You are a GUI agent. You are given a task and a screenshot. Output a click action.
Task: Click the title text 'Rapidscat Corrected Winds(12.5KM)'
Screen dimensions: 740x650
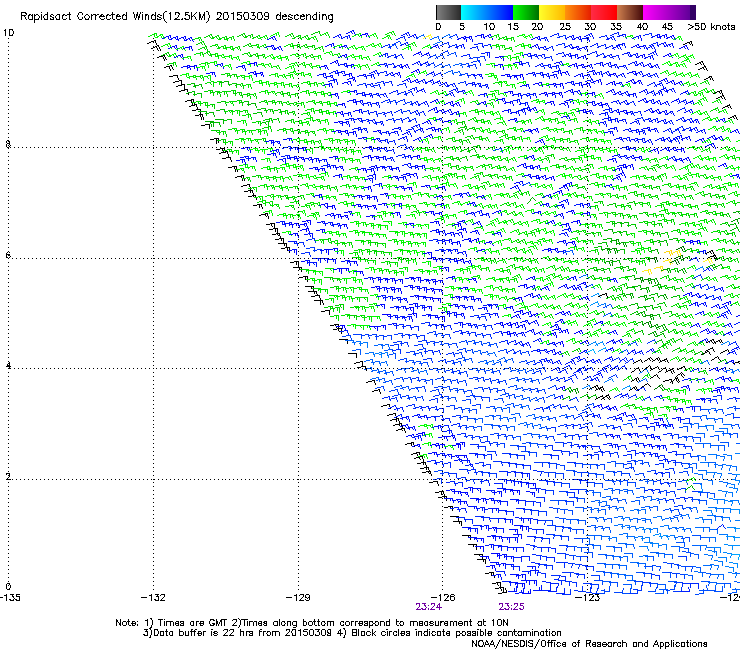pyautogui.click(x=115, y=17)
